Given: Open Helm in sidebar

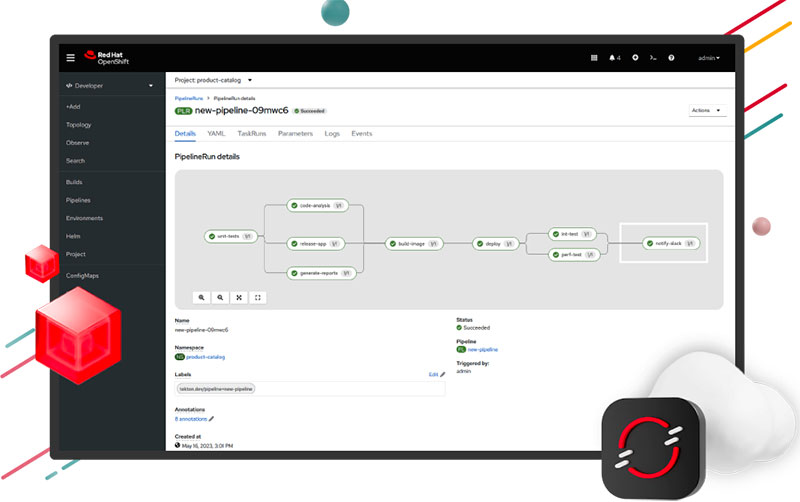Looking at the screenshot, I should pos(73,236).
